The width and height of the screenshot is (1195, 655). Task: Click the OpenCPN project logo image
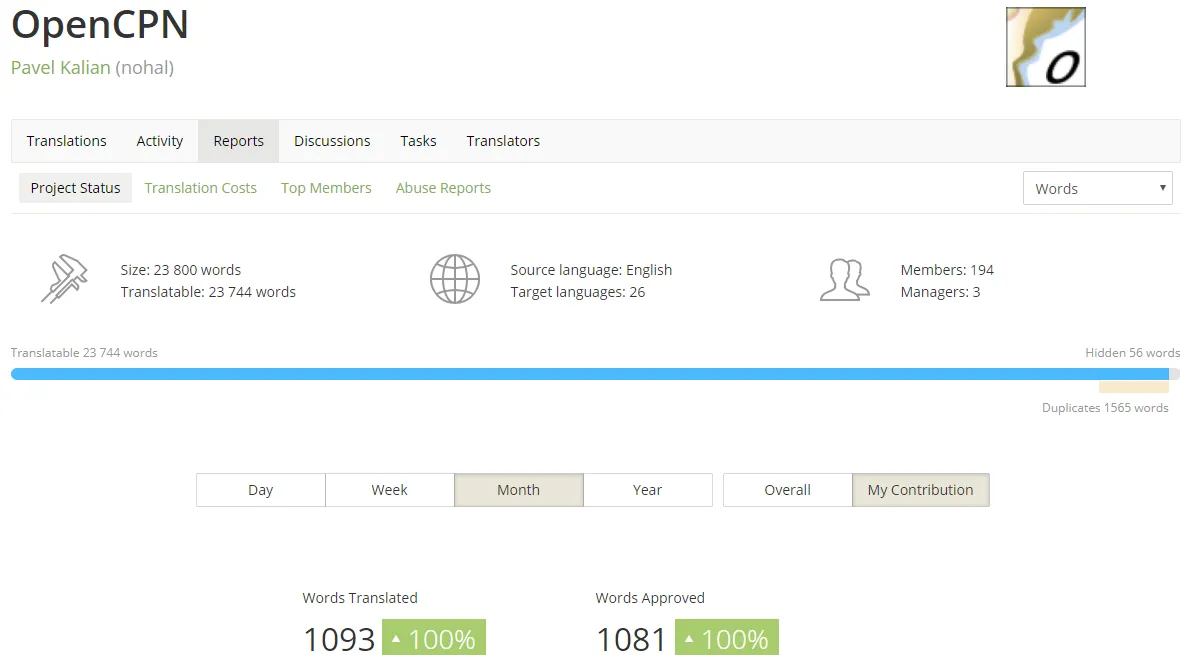click(1046, 47)
